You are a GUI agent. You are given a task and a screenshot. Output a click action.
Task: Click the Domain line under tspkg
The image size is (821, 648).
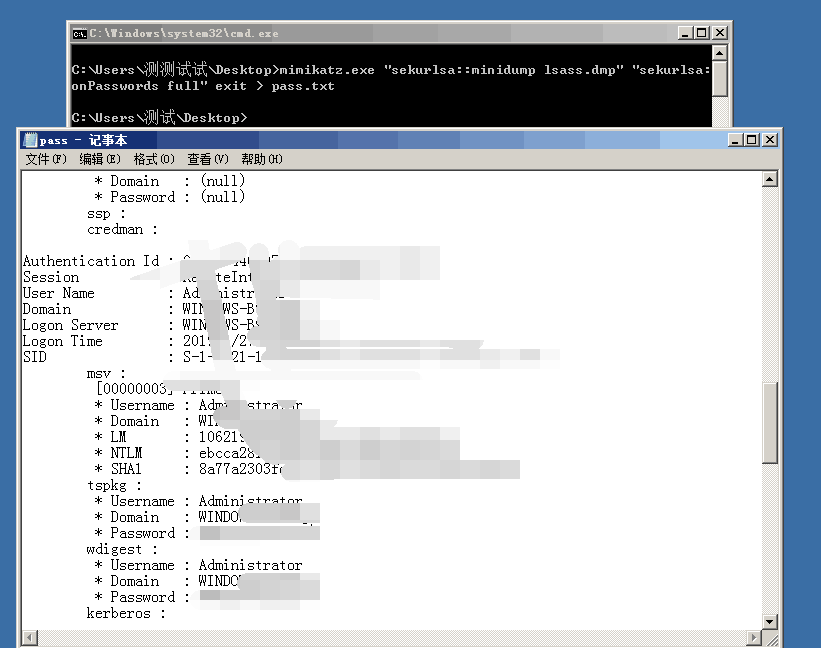(x=207, y=517)
